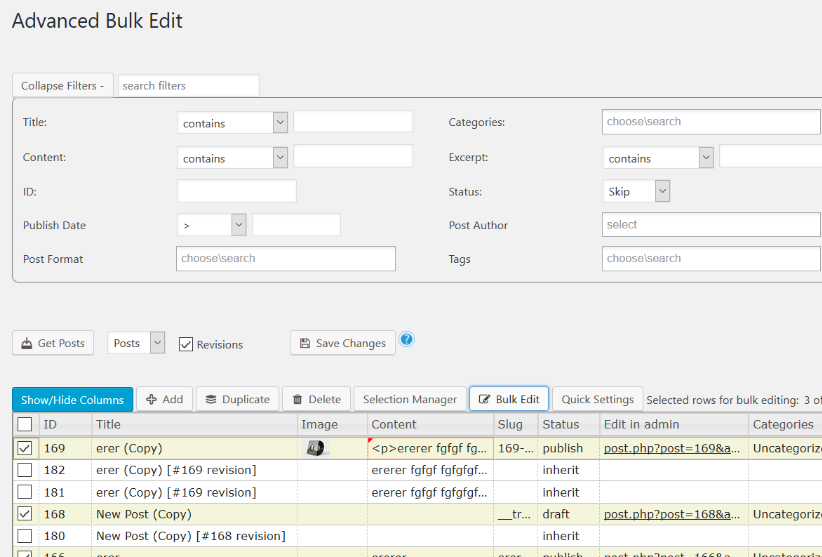
Task: Click the image thumbnail in row 169
Action: (x=316, y=448)
